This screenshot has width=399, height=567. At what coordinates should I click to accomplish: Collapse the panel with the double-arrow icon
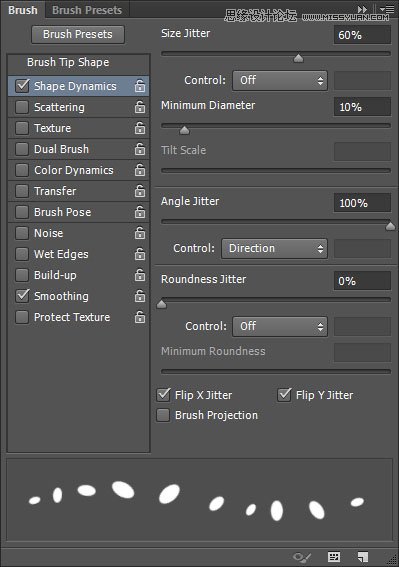pyautogui.click(x=362, y=9)
